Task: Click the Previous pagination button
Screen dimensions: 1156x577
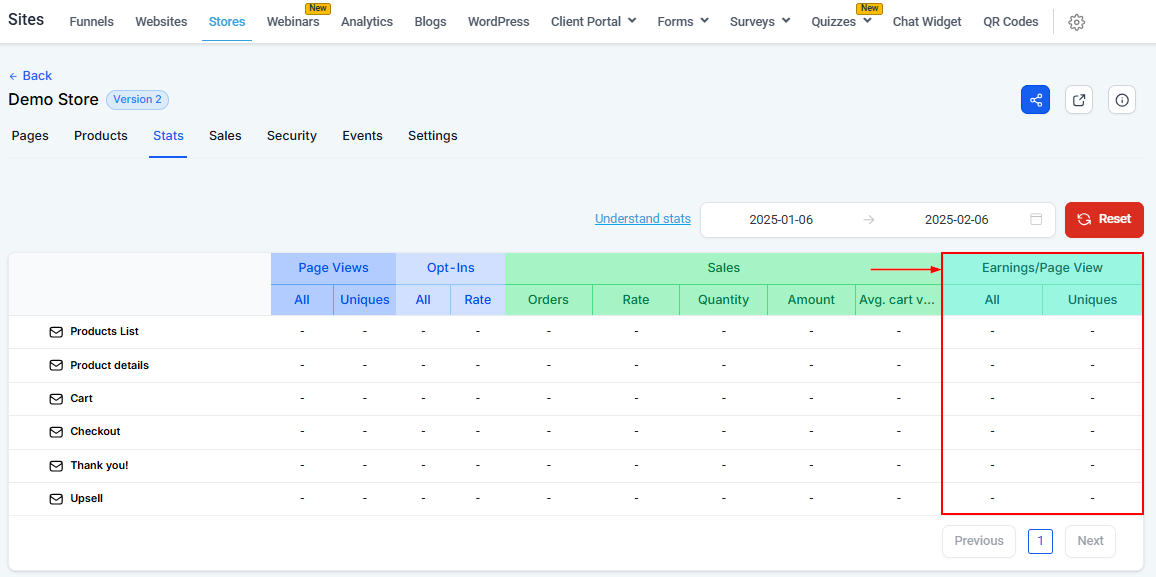Action: tap(979, 541)
